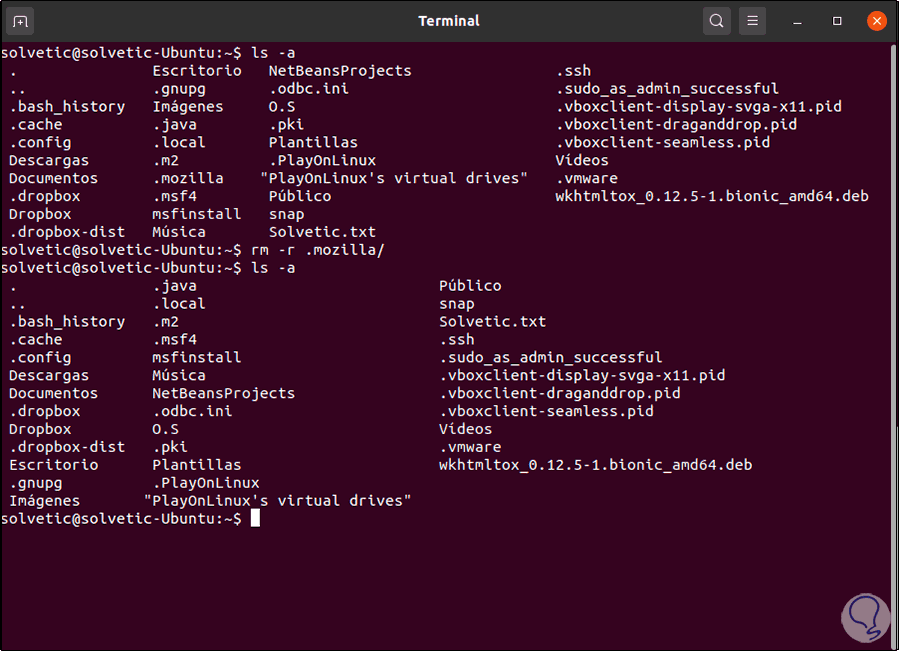Click the .mozilla entry in first listing
This screenshot has width=899, height=651.
click(188, 178)
